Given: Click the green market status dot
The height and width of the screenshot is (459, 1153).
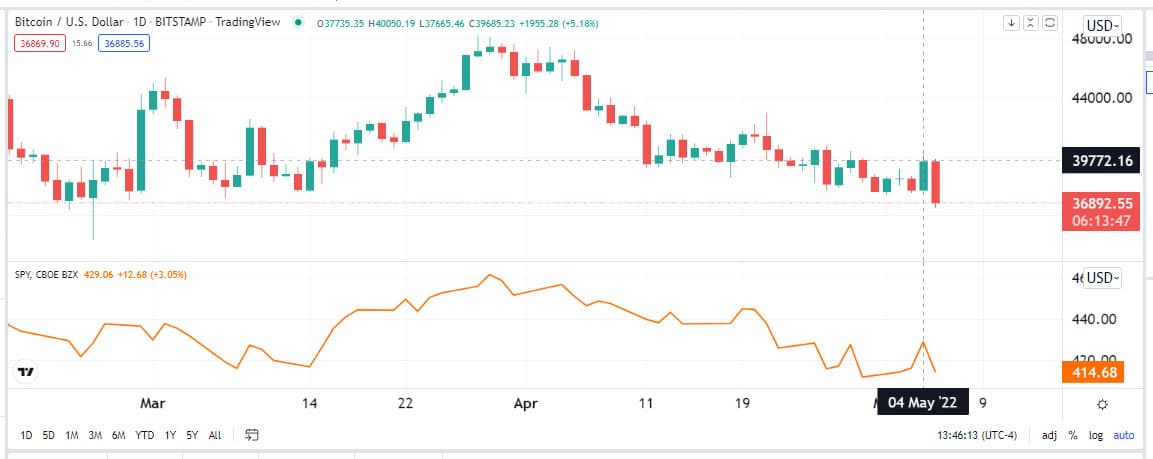Looking at the screenshot, I should coord(297,23).
